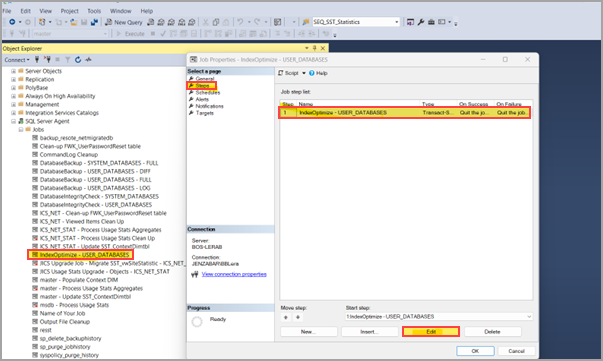Select the CommandLog Cleanup job
Screen dimensions: 603x361
tap(69, 155)
